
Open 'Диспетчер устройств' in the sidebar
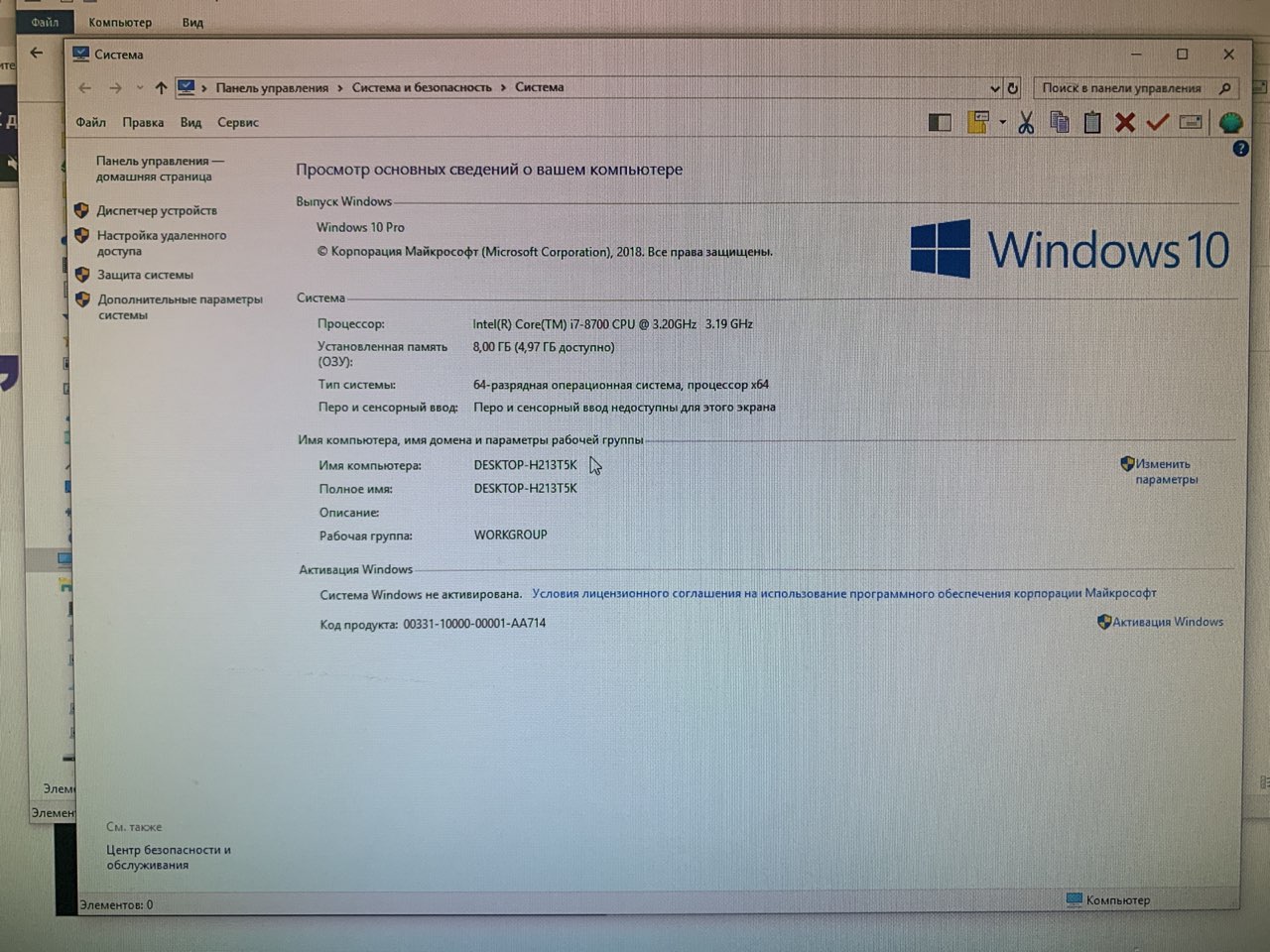coord(157,210)
